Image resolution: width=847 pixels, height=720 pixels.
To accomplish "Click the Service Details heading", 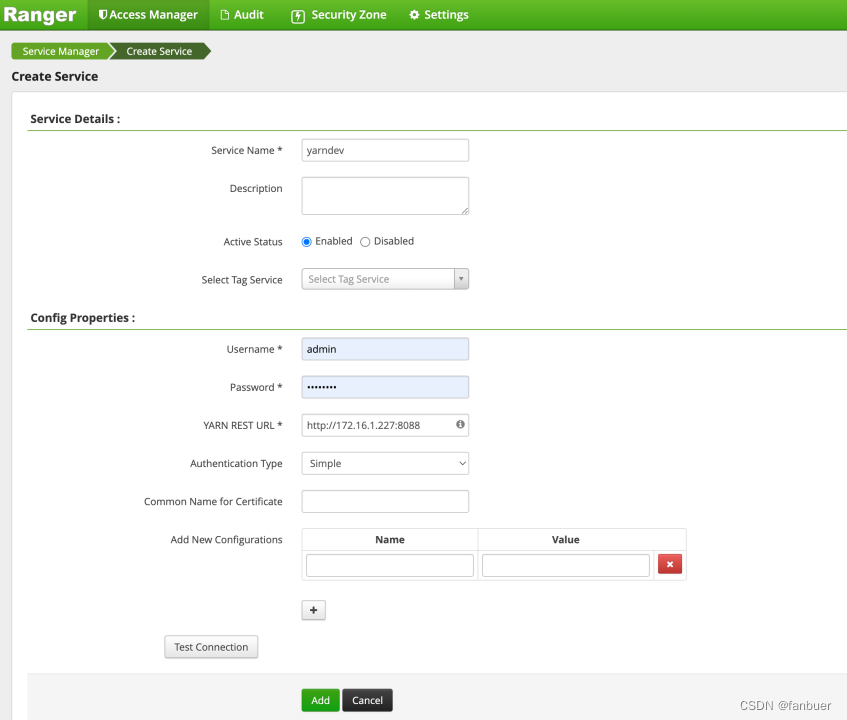I will (x=75, y=119).
